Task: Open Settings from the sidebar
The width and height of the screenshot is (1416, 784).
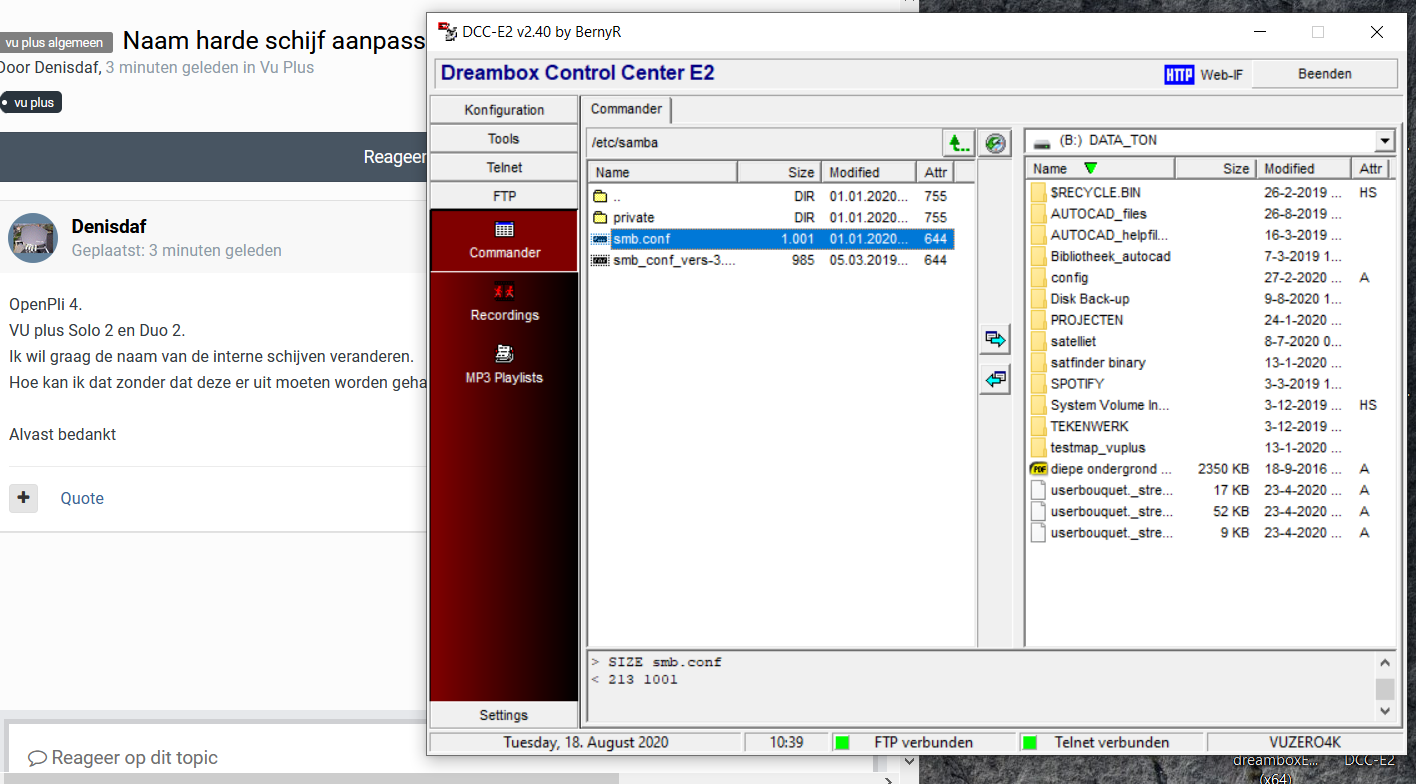Action: pyautogui.click(x=504, y=714)
